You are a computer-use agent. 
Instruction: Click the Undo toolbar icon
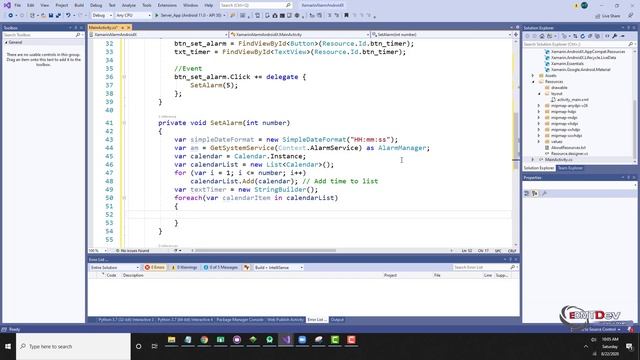click(68, 16)
